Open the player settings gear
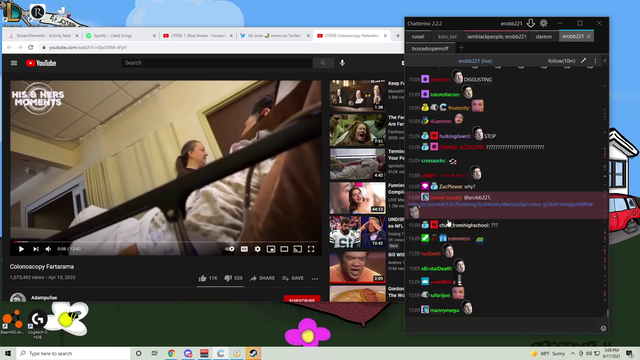This screenshot has width=640, height=360. (258, 249)
